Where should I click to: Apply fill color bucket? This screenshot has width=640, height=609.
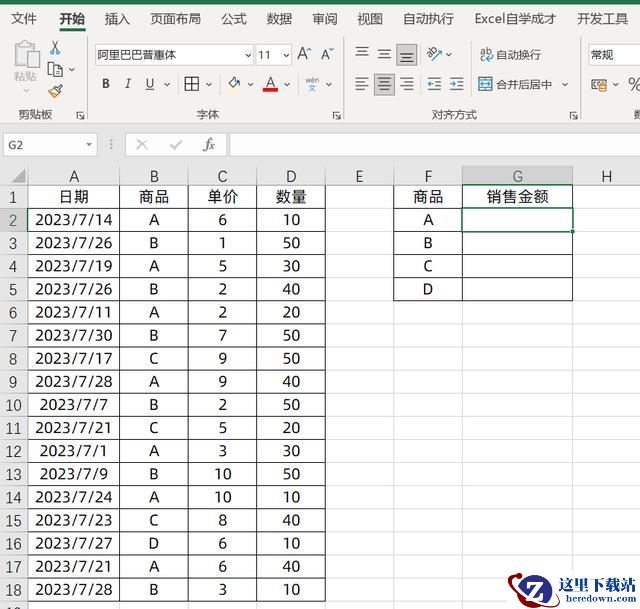point(234,83)
